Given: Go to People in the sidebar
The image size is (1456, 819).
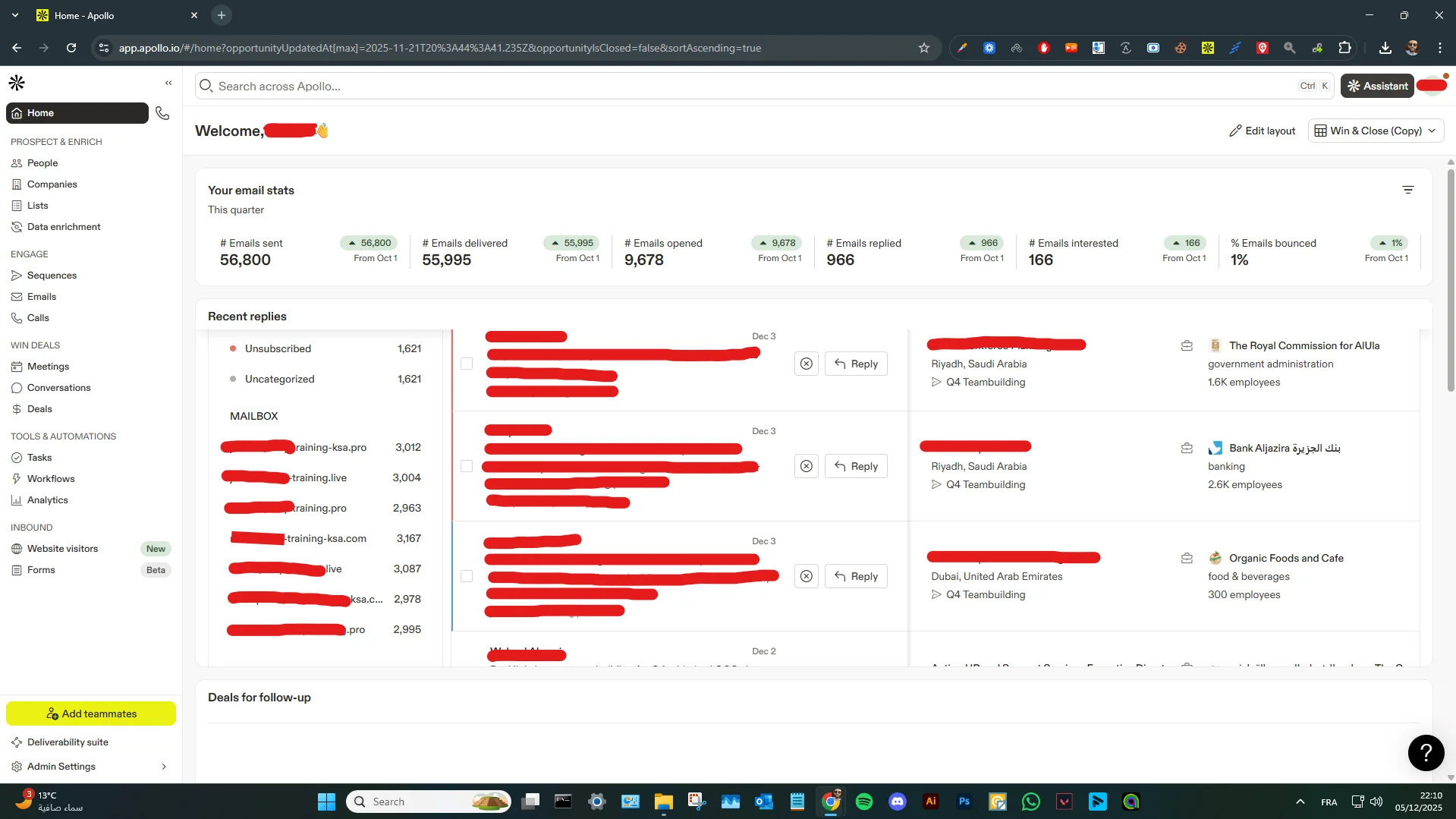Looking at the screenshot, I should (x=42, y=163).
